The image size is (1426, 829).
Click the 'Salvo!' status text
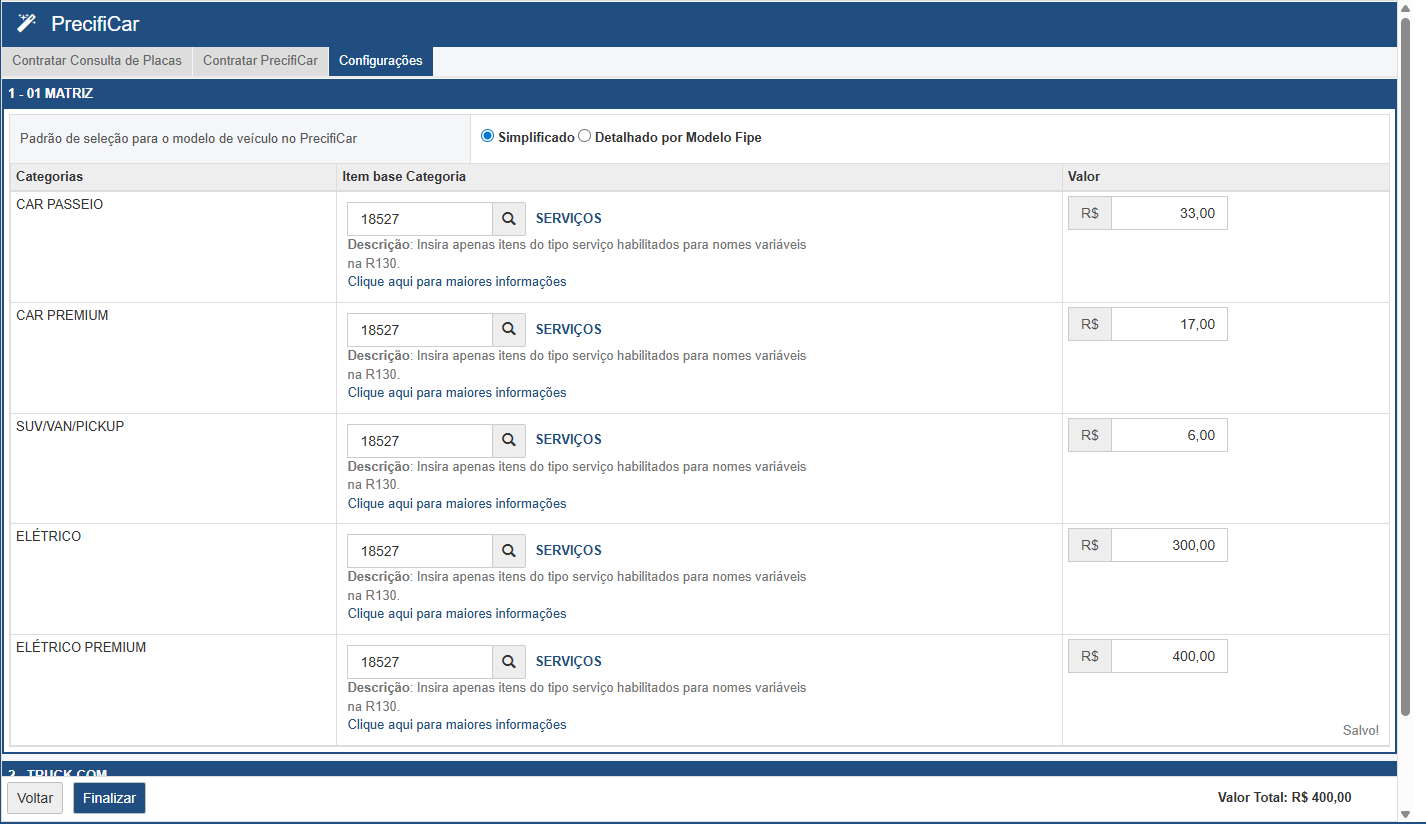click(x=1361, y=731)
